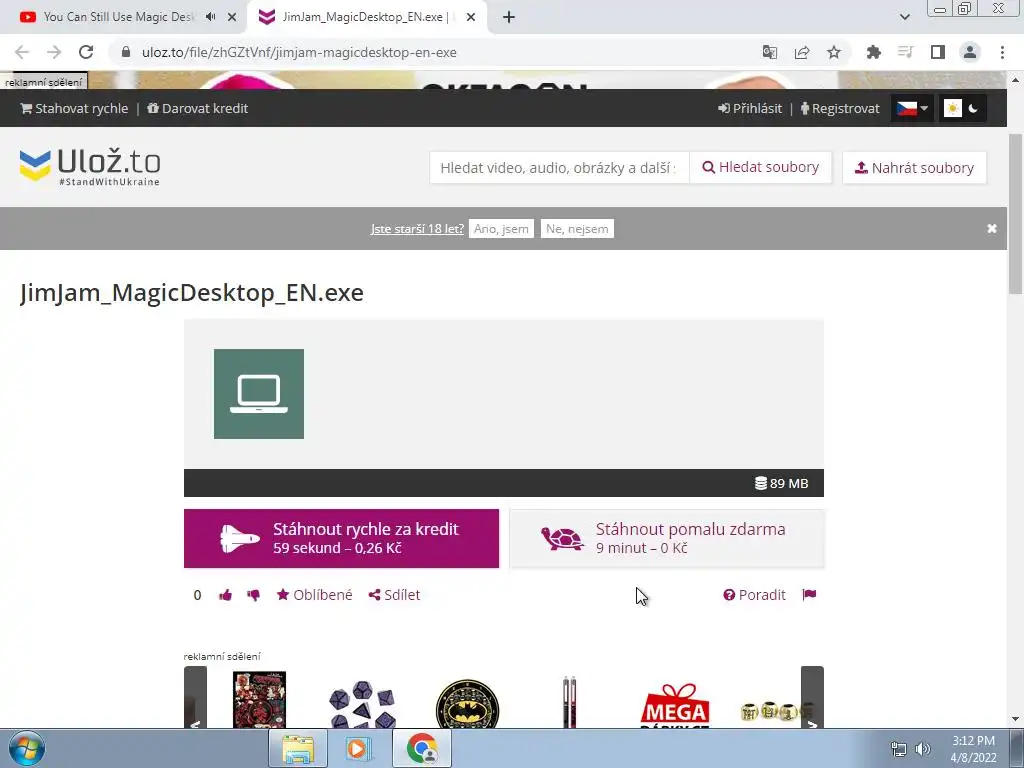This screenshot has width=1024, height=768.
Task: Switch to light theme sun icon
Action: (953, 108)
